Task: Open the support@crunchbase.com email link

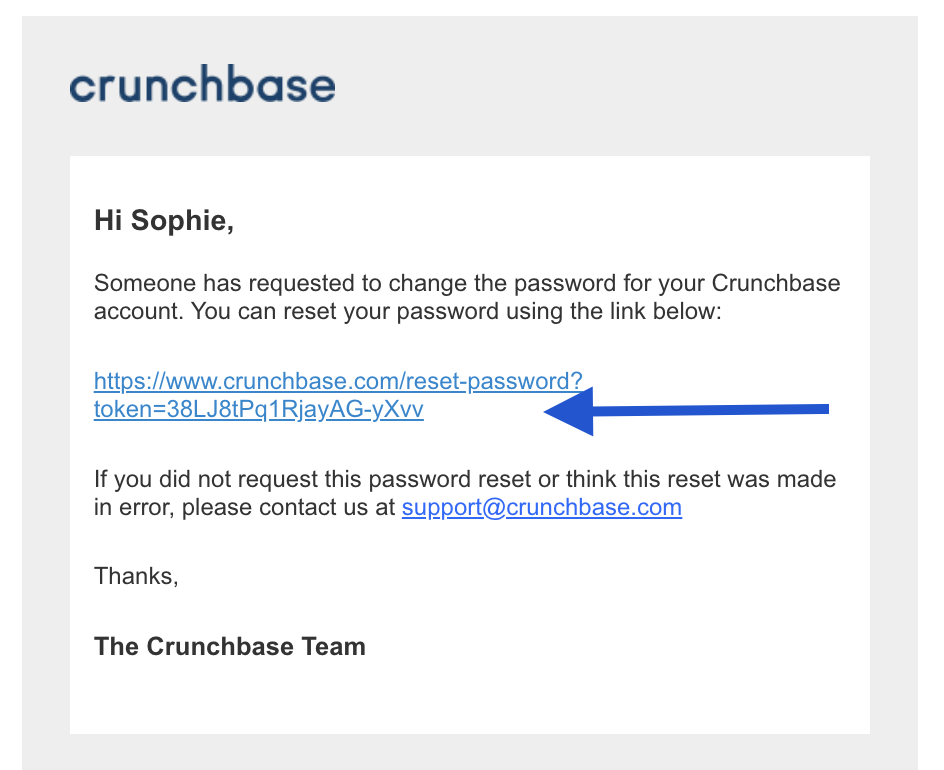Action: [542, 508]
